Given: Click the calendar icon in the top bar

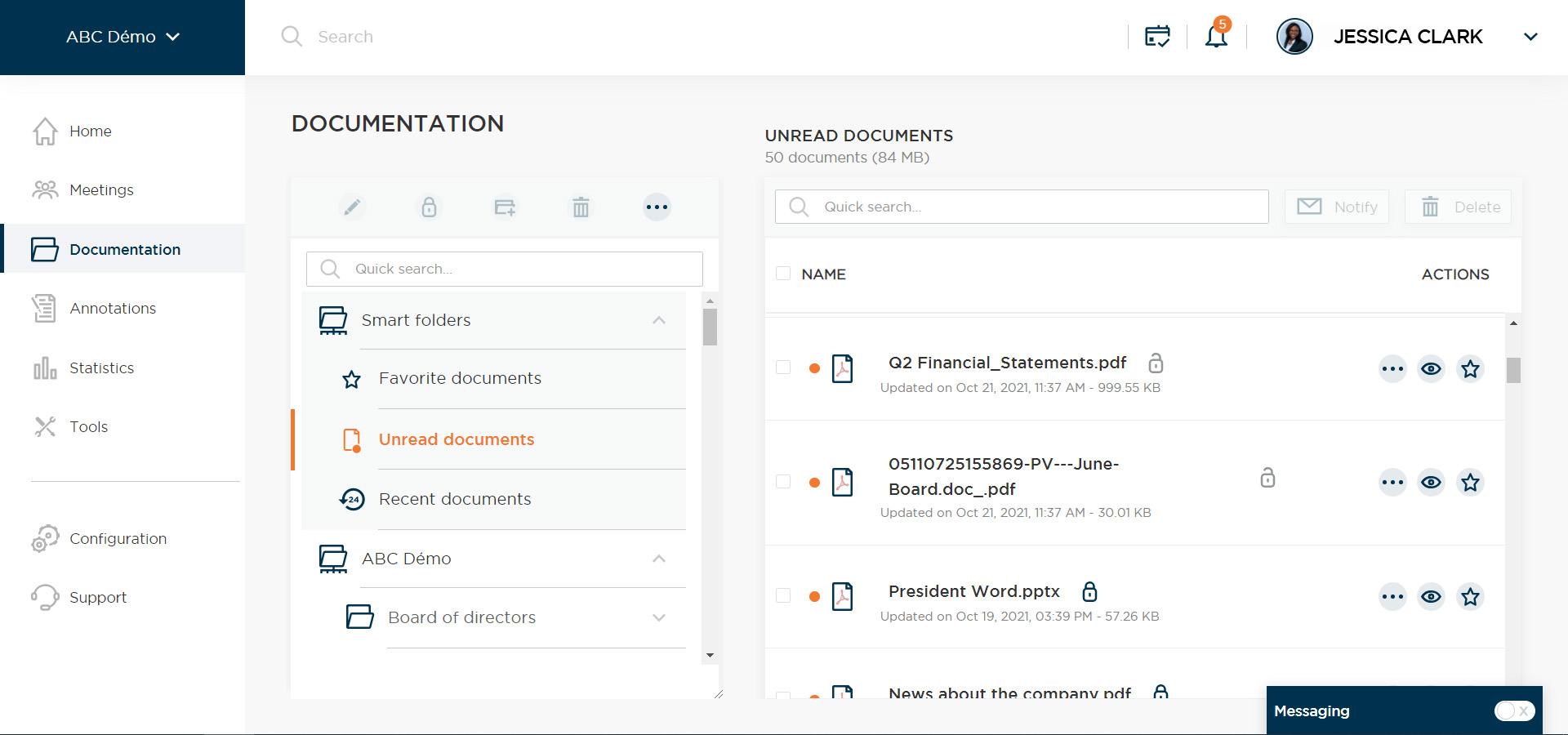Looking at the screenshot, I should [x=1156, y=37].
